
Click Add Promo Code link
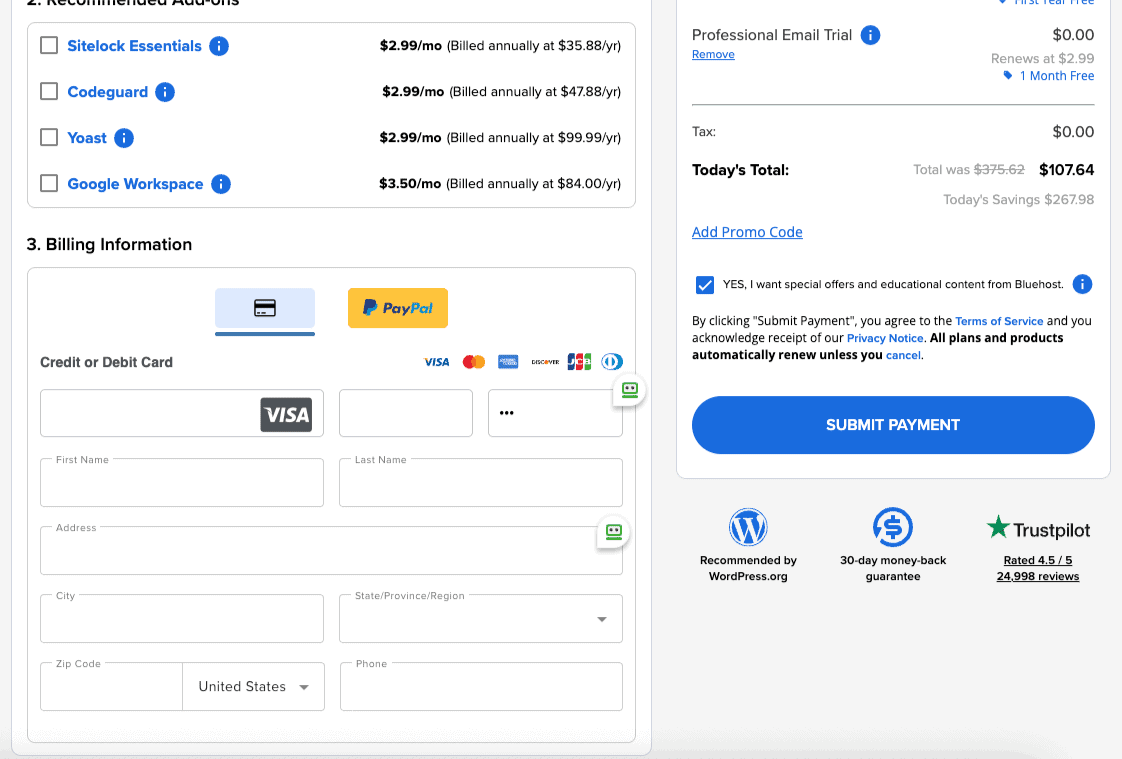pos(747,232)
